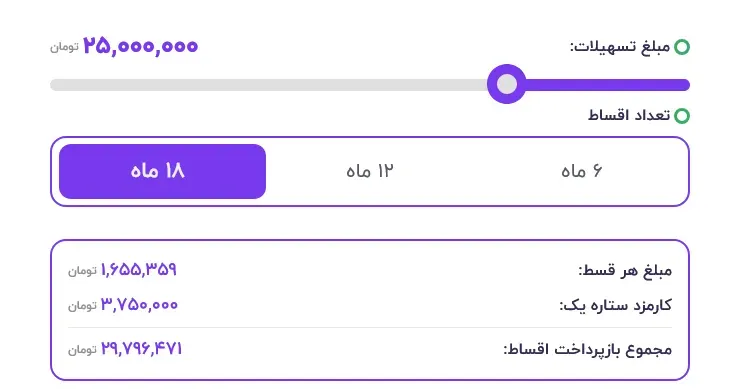The image size is (733, 389).
Task: Click the ۲۹,۷۹۶,۴۷۱ total repayment value
Action: click(141, 348)
